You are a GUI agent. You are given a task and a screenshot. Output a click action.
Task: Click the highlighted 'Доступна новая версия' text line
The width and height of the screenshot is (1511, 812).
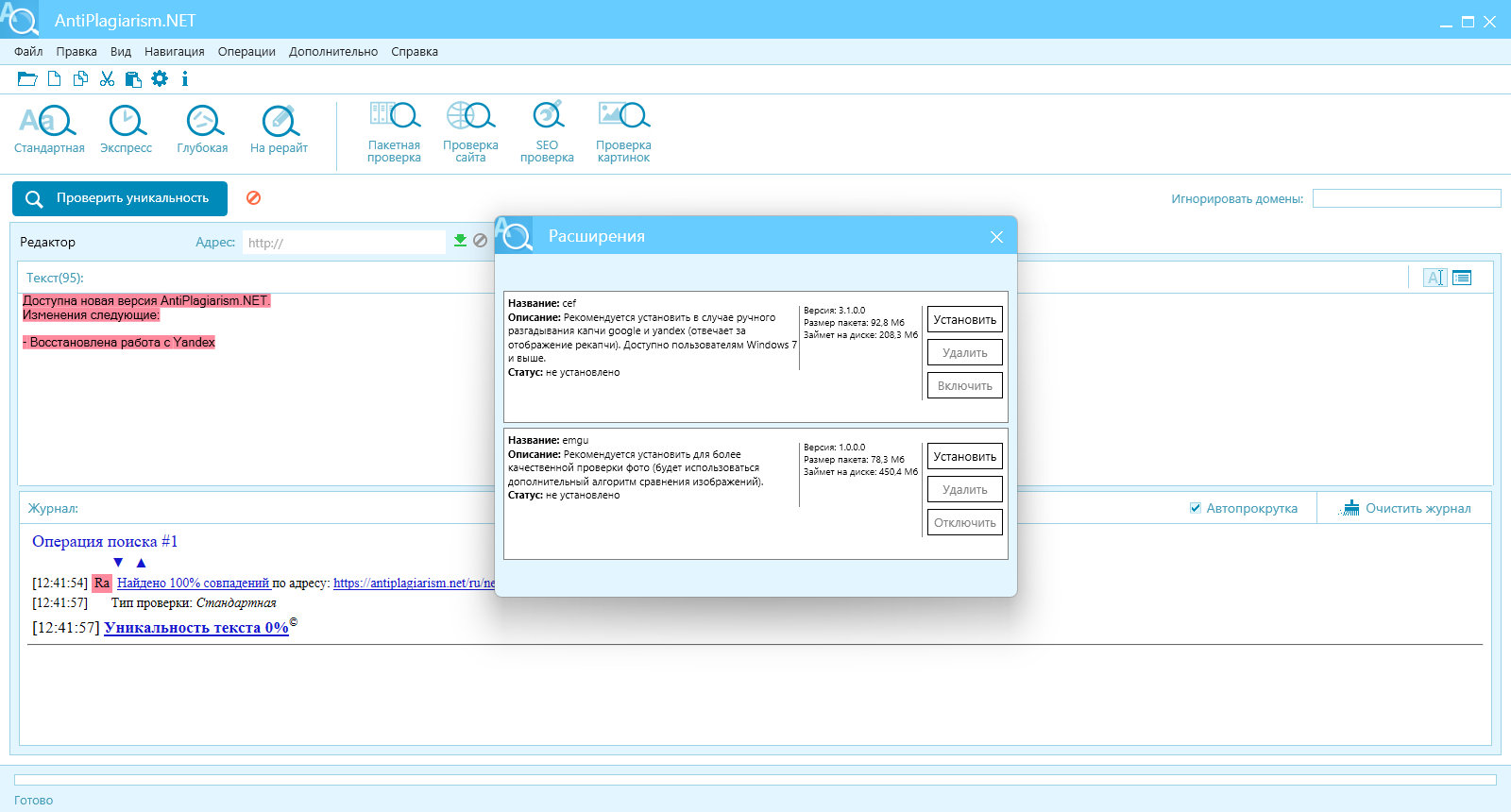coord(146,300)
